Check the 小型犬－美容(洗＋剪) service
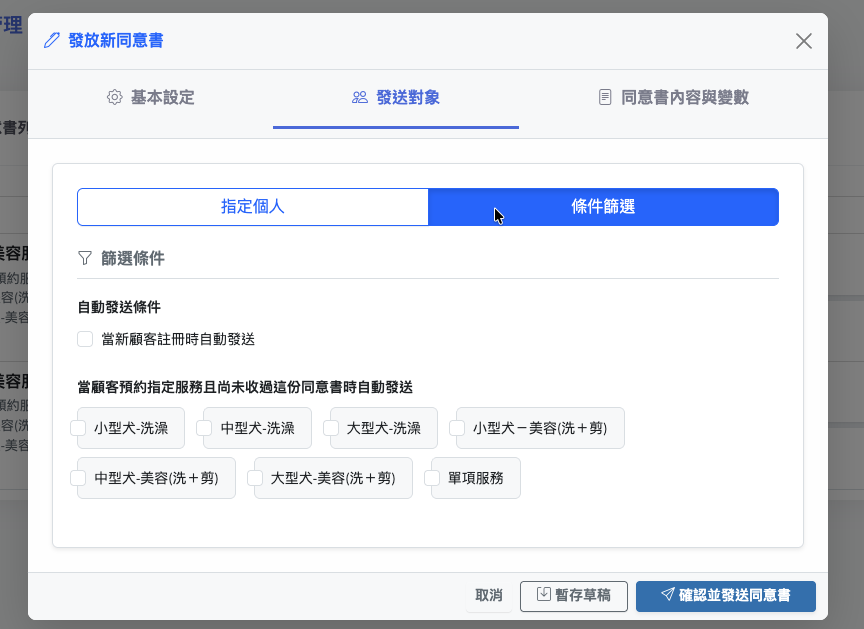This screenshot has width=864, height=629. [x=457, y=428]
